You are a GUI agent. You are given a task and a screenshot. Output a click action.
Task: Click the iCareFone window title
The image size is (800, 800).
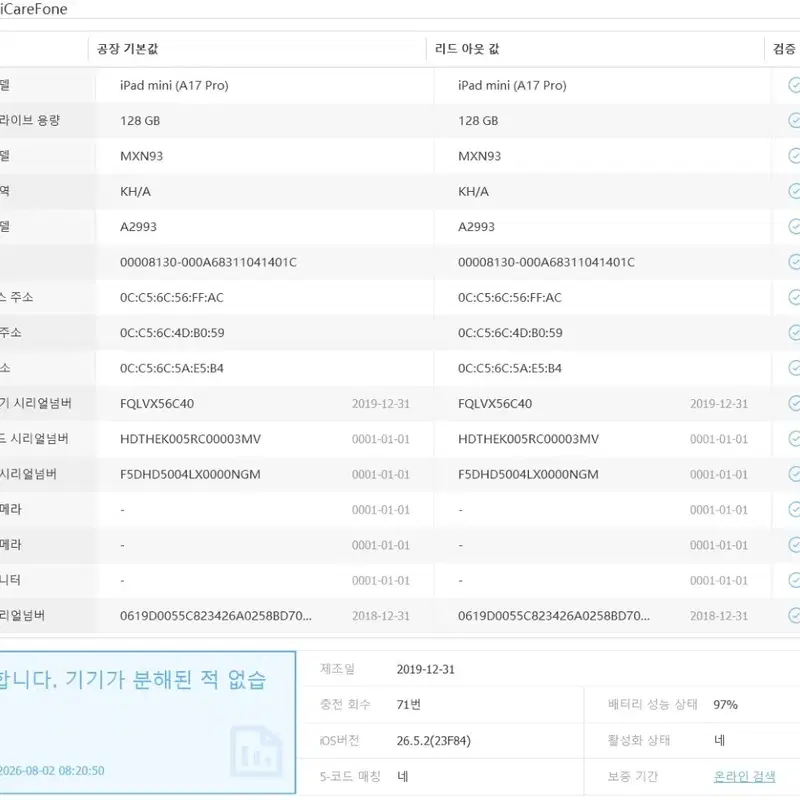point(34,9)
